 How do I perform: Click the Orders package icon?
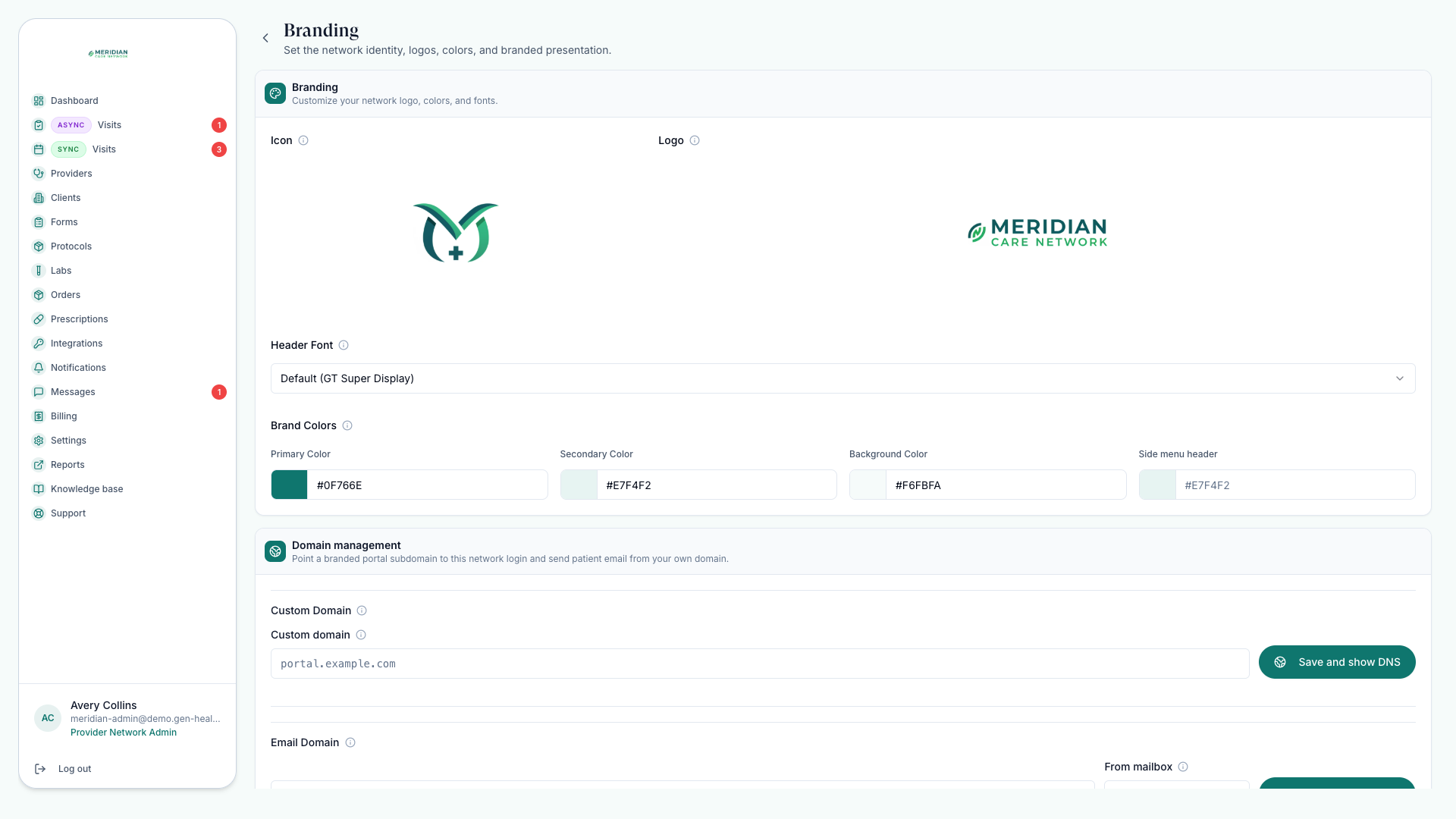39,295
